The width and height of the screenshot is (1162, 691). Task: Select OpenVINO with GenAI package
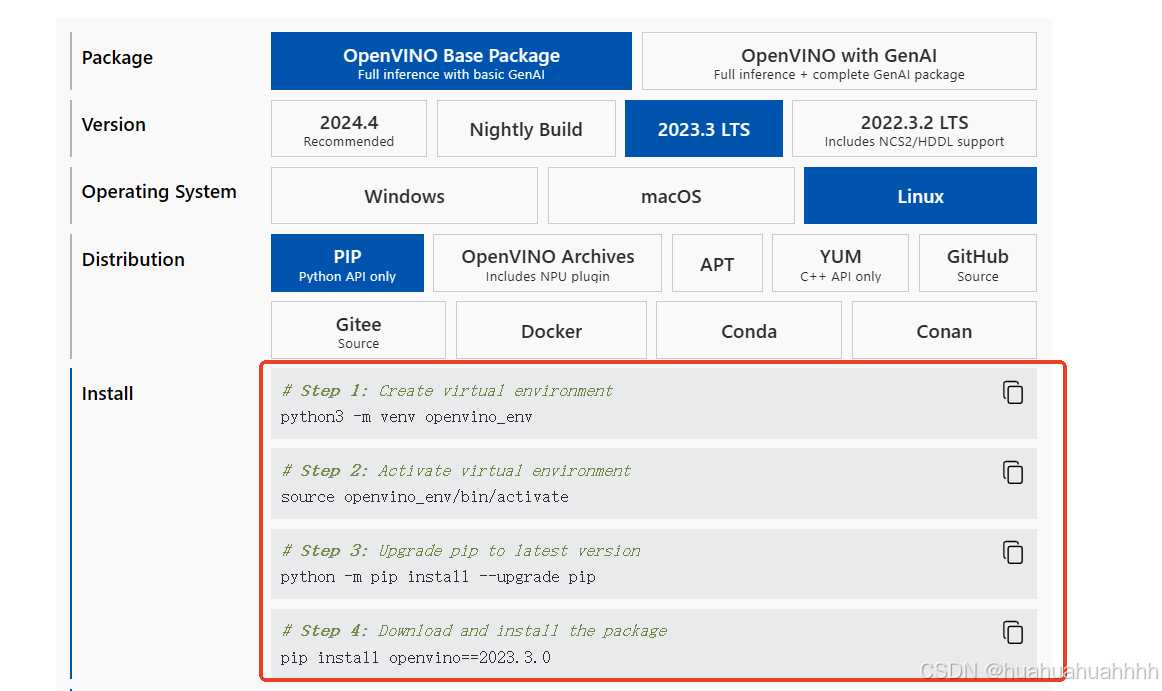pos(839,61)
